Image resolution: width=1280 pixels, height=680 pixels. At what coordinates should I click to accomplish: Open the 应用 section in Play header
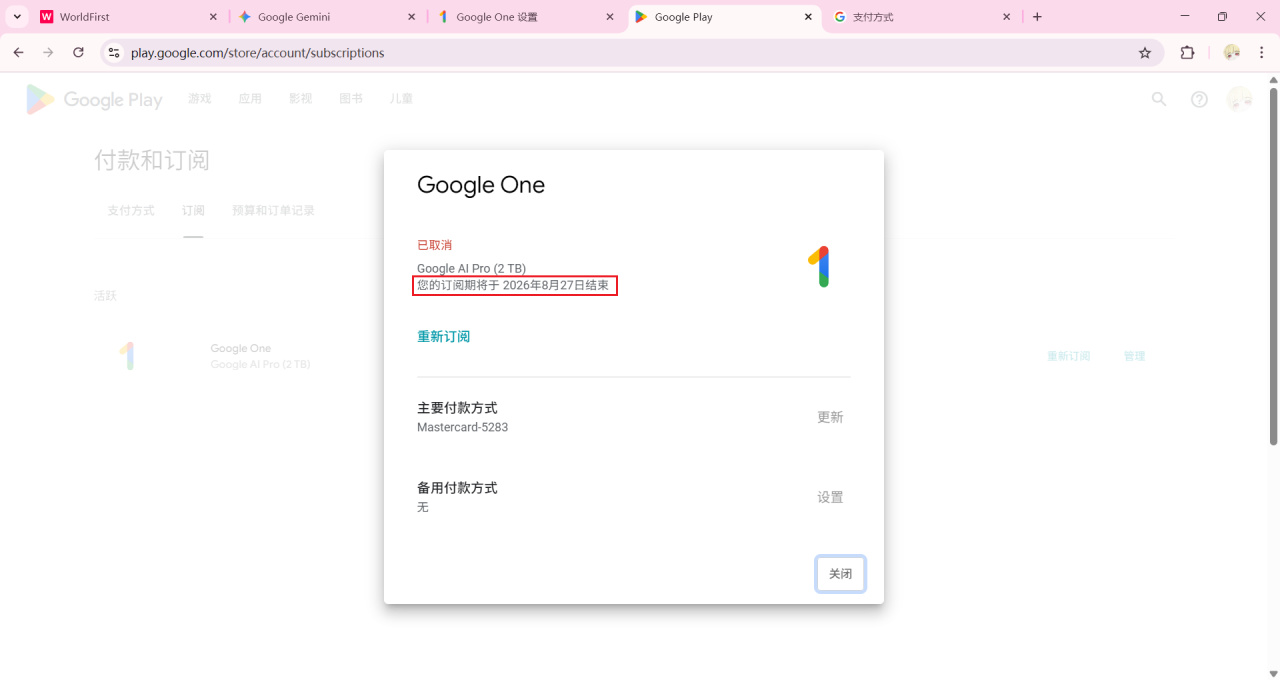250,99
